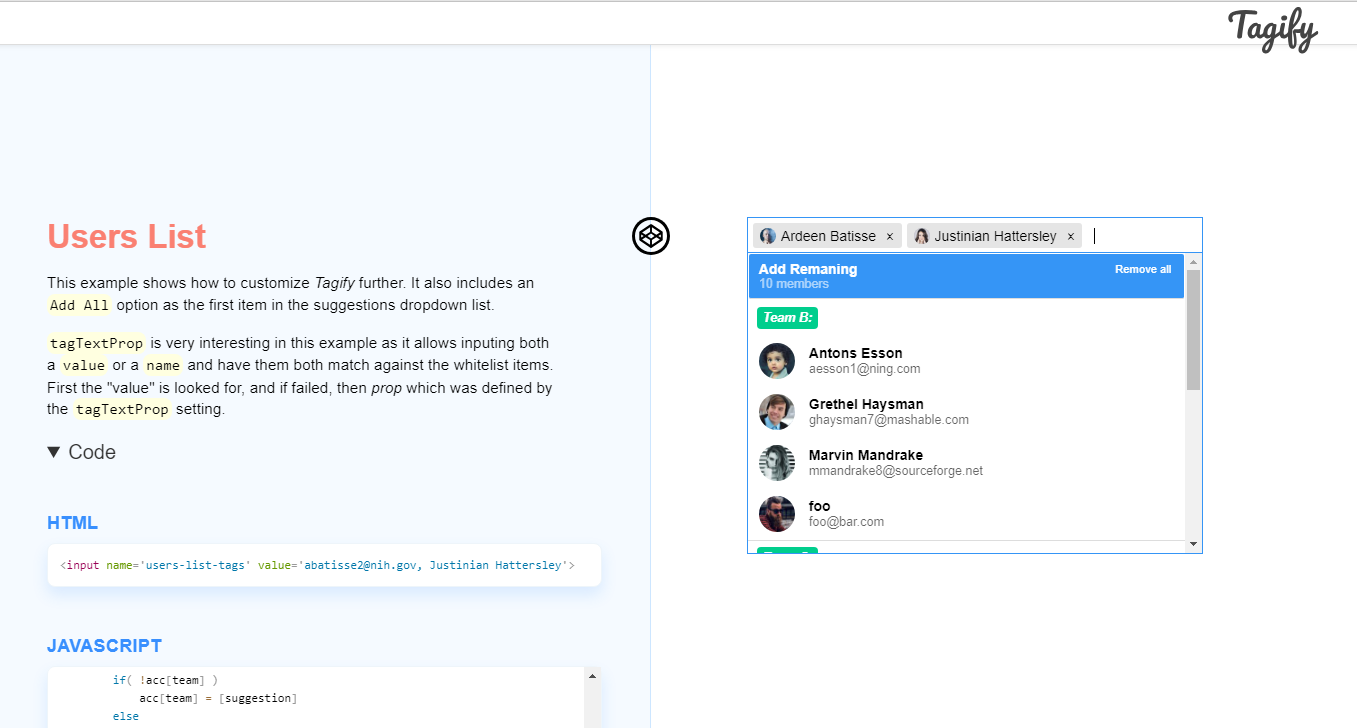Click the Justinian Hattersley tag label
The width and height of the screenshot is (1357, 728).
coord(996,237)
